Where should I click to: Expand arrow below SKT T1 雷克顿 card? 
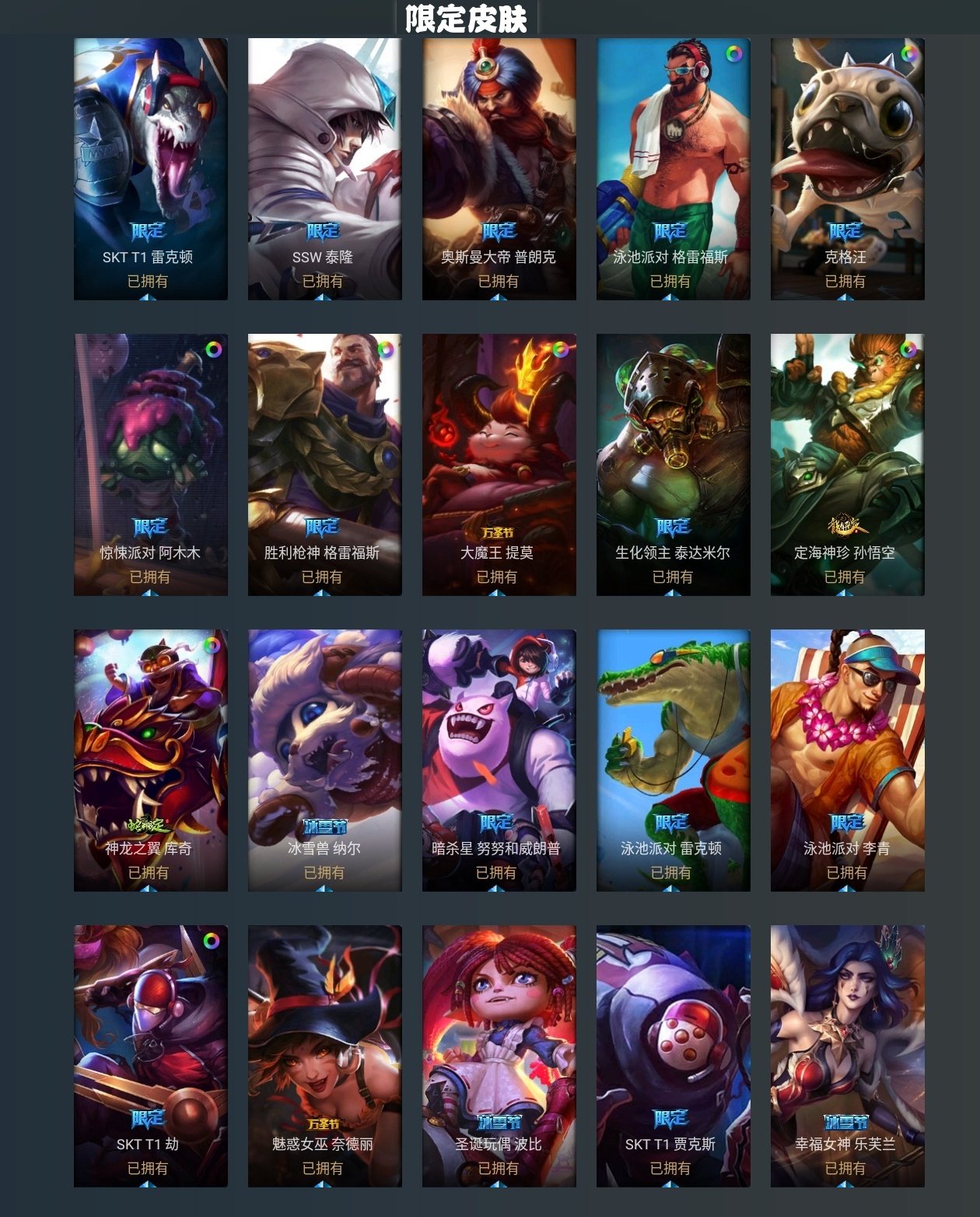pyautogui.click(x=148, y=296)
